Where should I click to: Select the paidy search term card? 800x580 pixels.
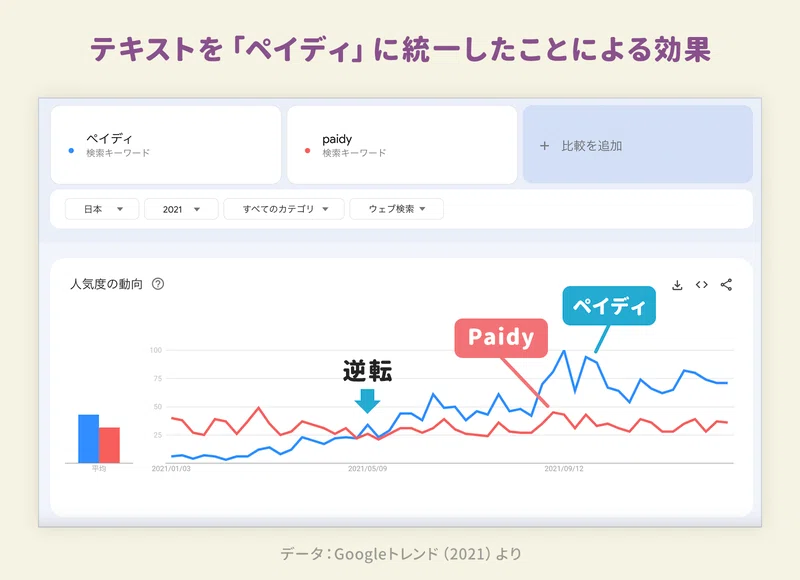401,145
